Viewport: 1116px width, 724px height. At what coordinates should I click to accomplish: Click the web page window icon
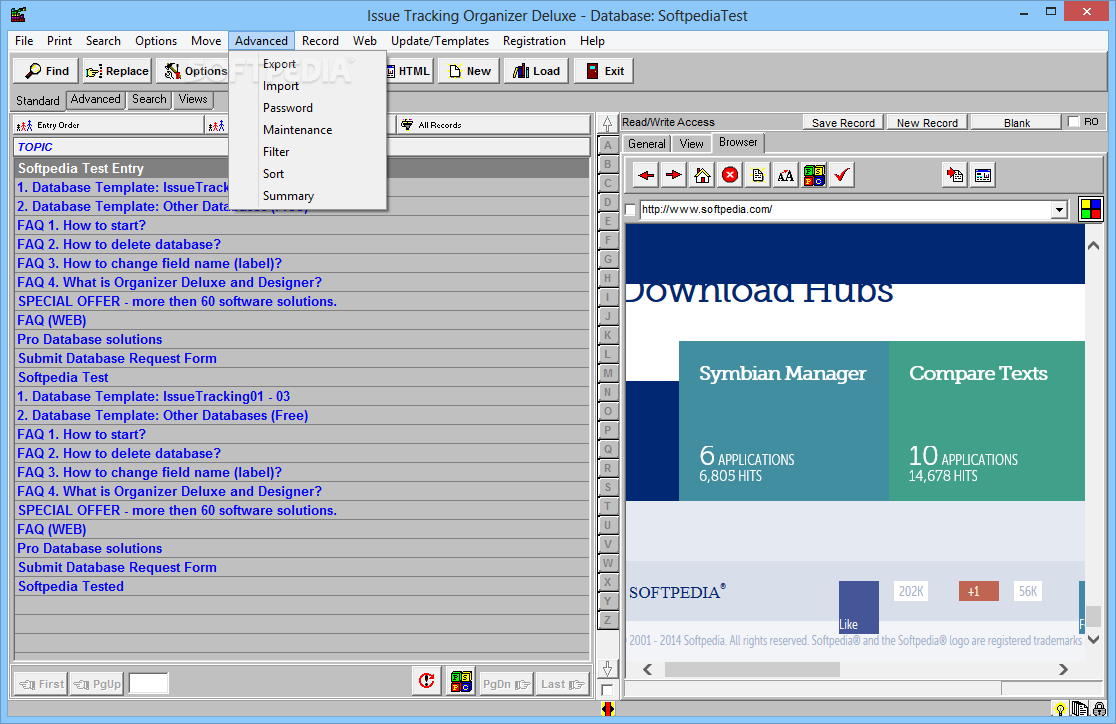click(983, 175)
